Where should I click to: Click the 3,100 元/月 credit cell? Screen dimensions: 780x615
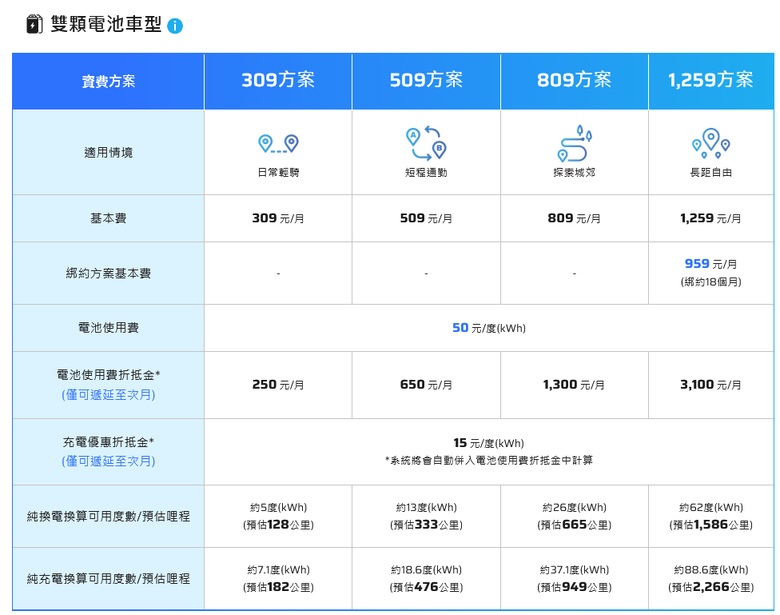(x=711, y=385)
